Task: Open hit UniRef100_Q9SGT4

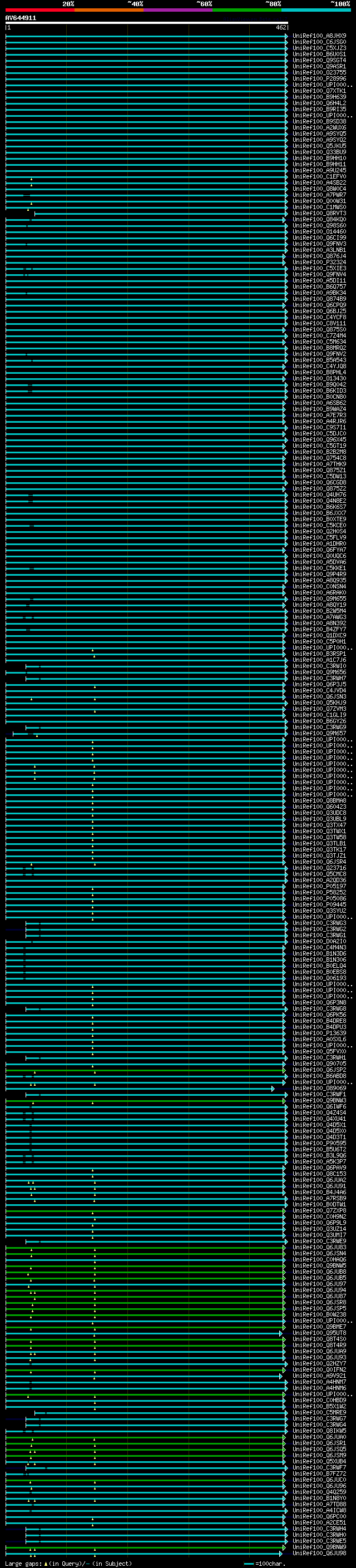Action: [x=319, y=60]
